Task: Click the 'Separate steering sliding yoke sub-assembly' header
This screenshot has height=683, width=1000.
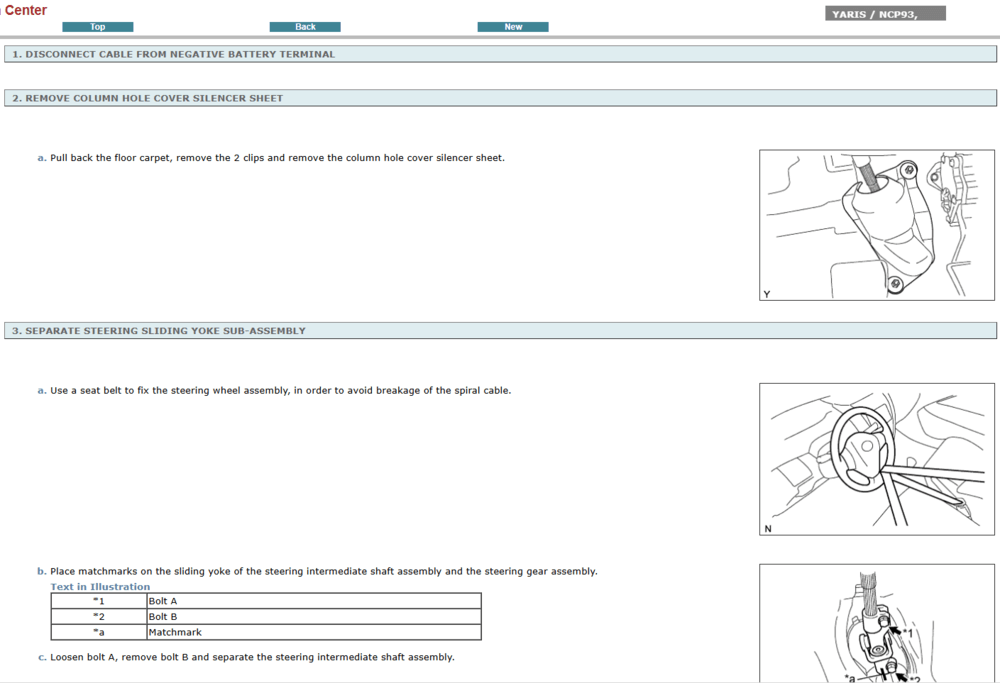Action: pyautogui.click(x=159, y=330)
